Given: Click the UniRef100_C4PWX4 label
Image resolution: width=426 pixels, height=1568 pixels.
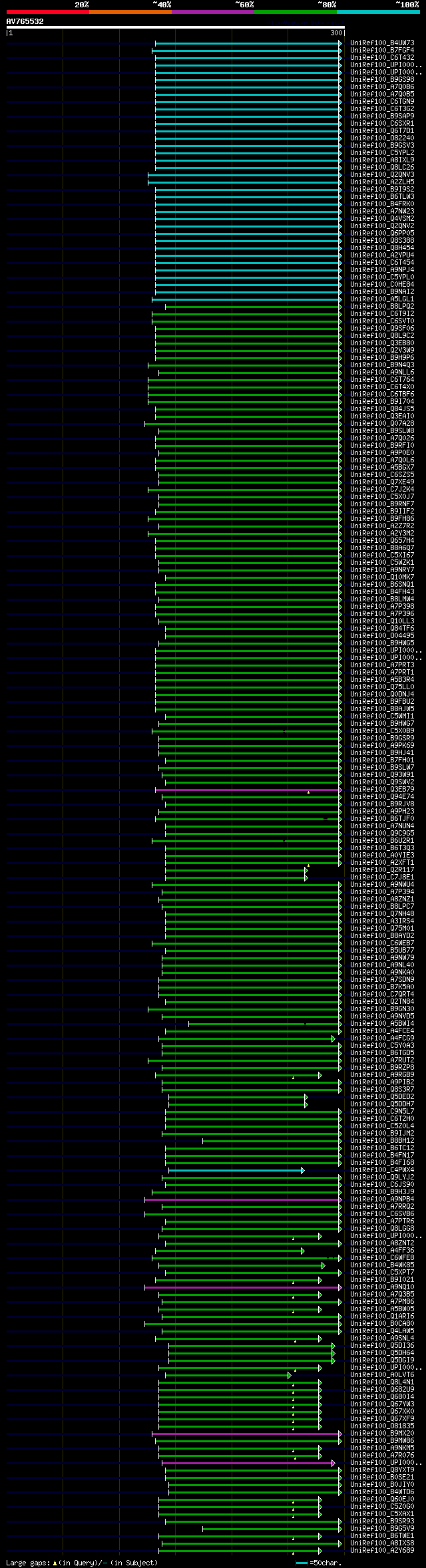Looking at the screenshot, I should [382, 1170].
